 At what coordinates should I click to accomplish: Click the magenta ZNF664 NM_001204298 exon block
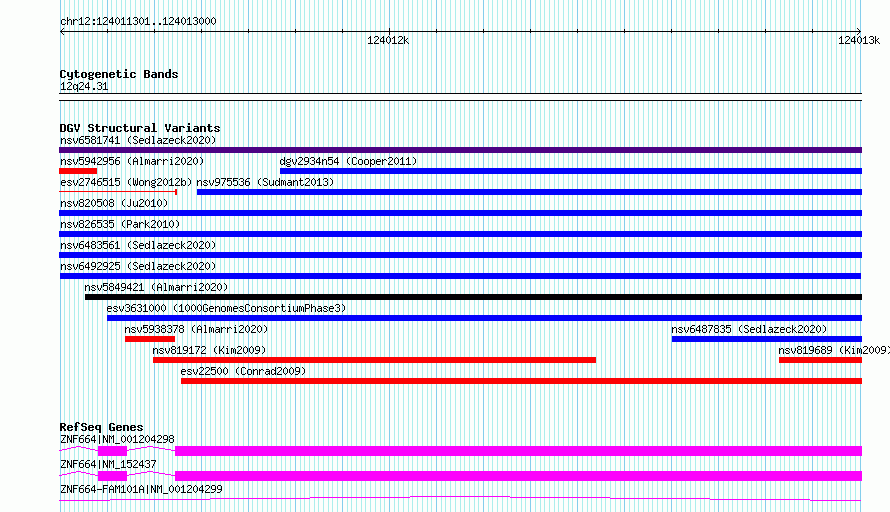518,451
